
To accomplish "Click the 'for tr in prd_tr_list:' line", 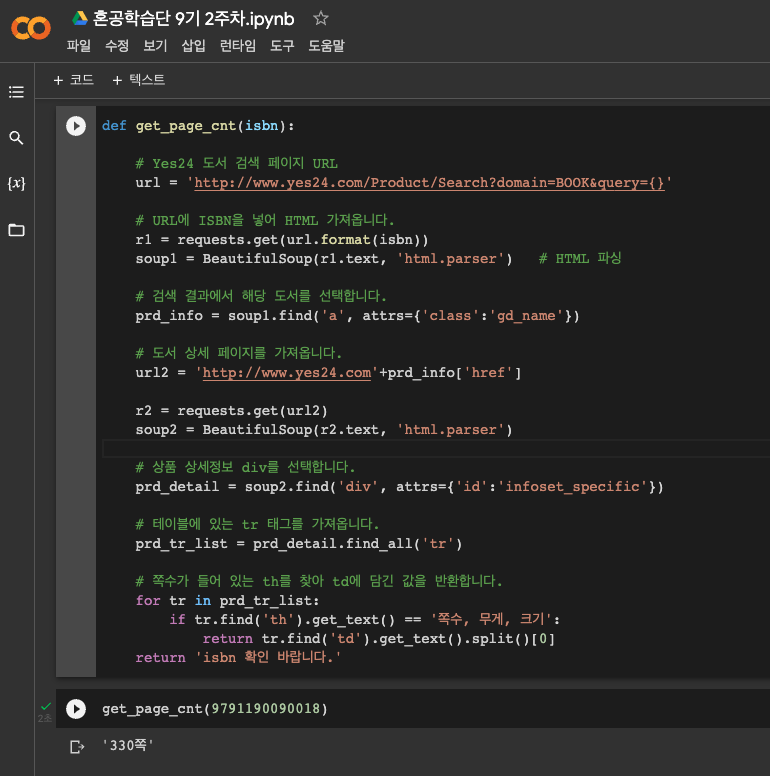I will 227,601.
